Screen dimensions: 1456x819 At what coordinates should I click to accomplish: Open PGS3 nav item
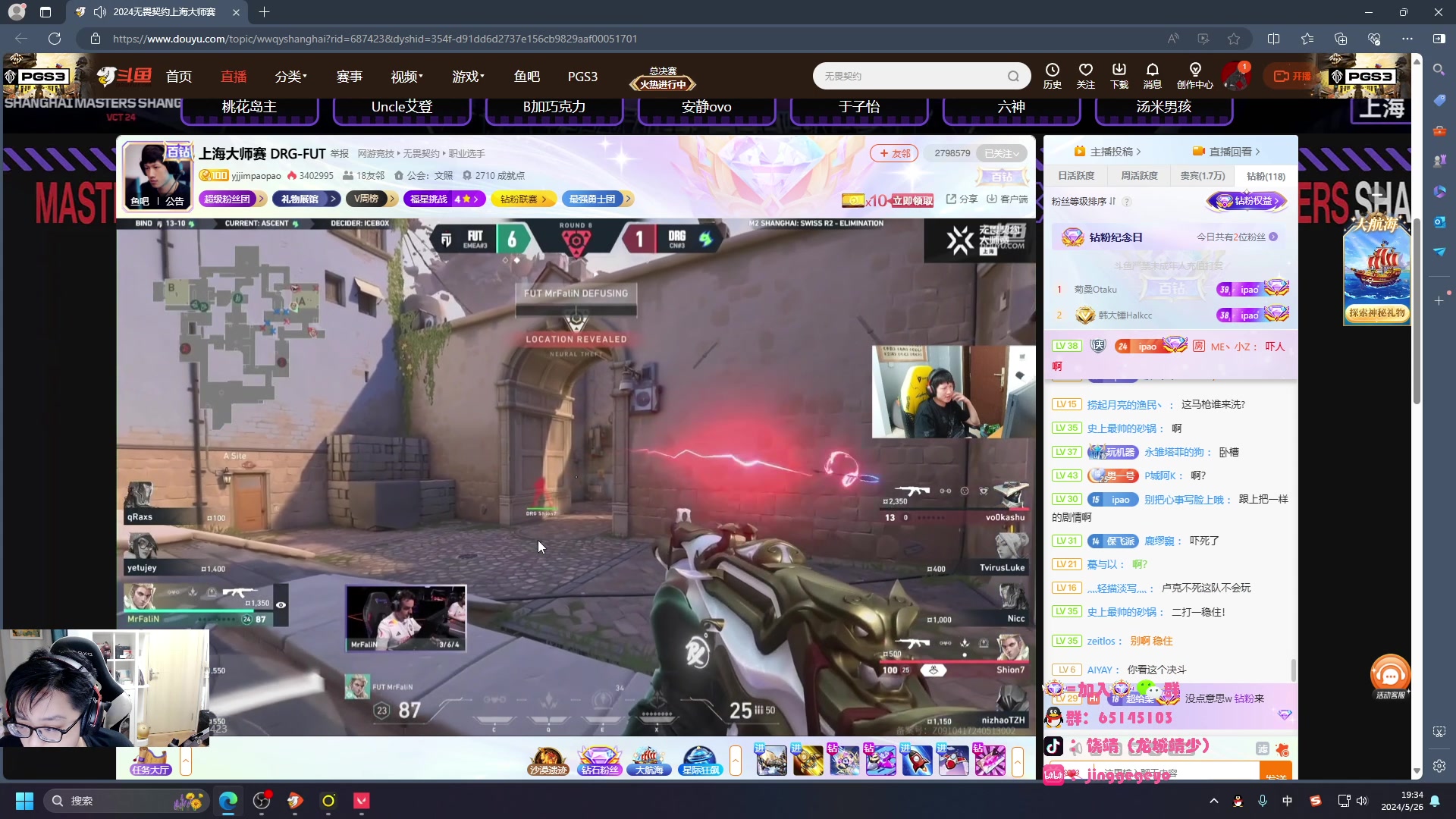click(x=582, y=77)
